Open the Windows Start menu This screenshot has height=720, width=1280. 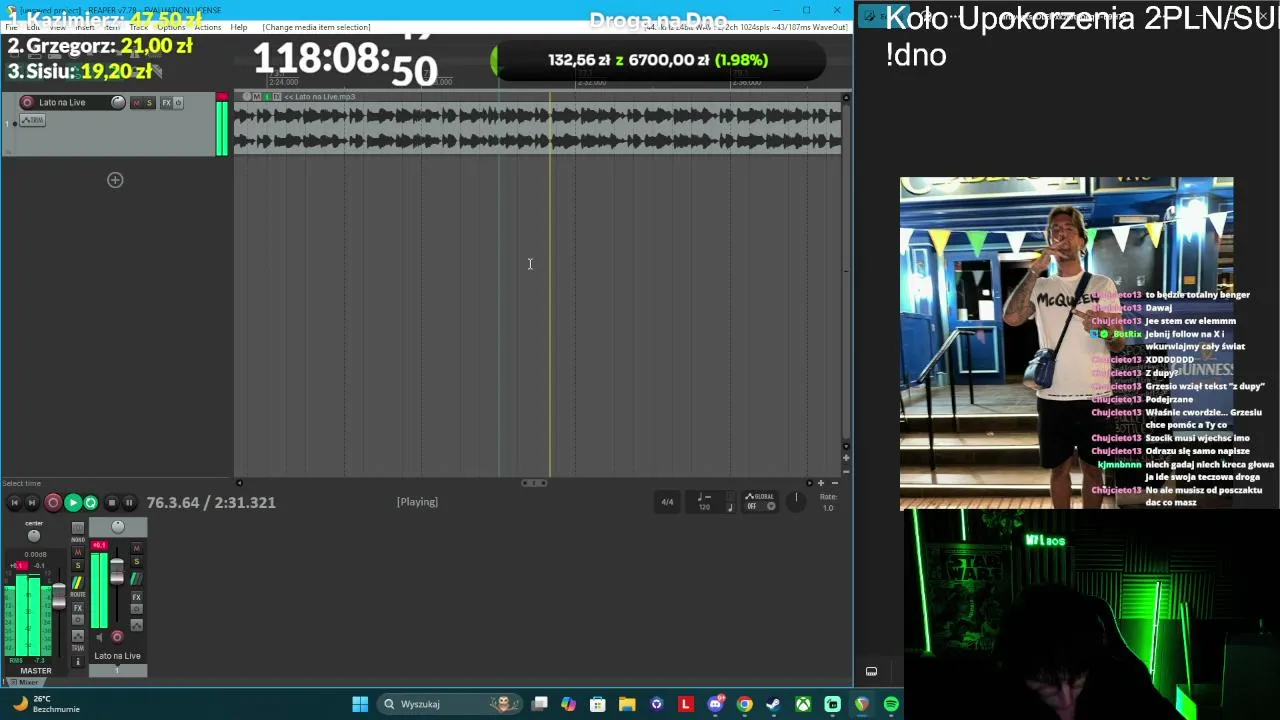pos(360,704)
